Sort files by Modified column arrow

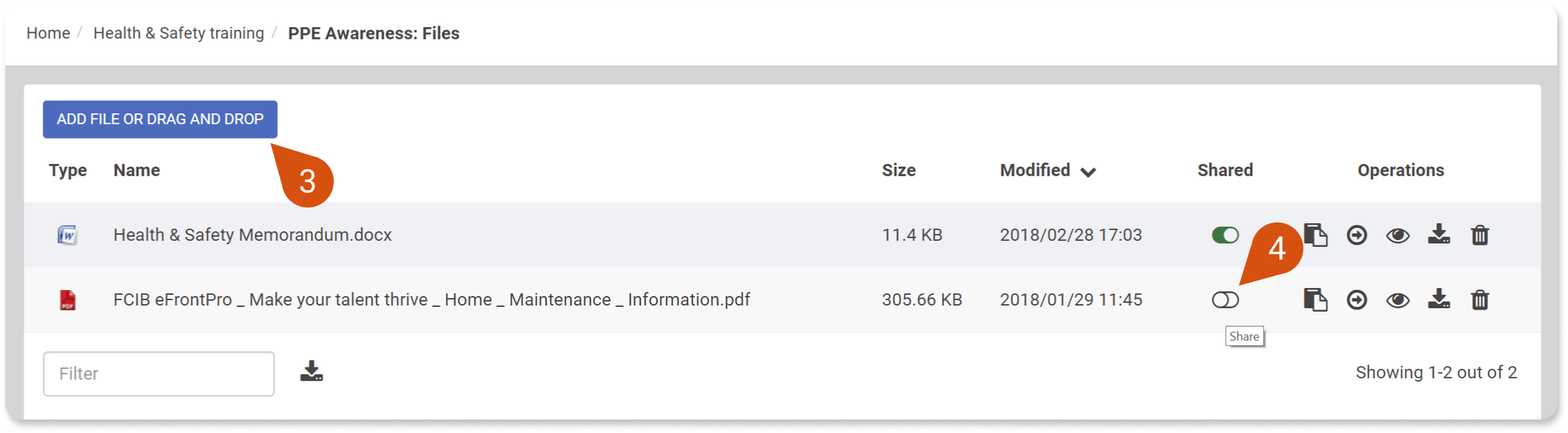point(1088,172)
